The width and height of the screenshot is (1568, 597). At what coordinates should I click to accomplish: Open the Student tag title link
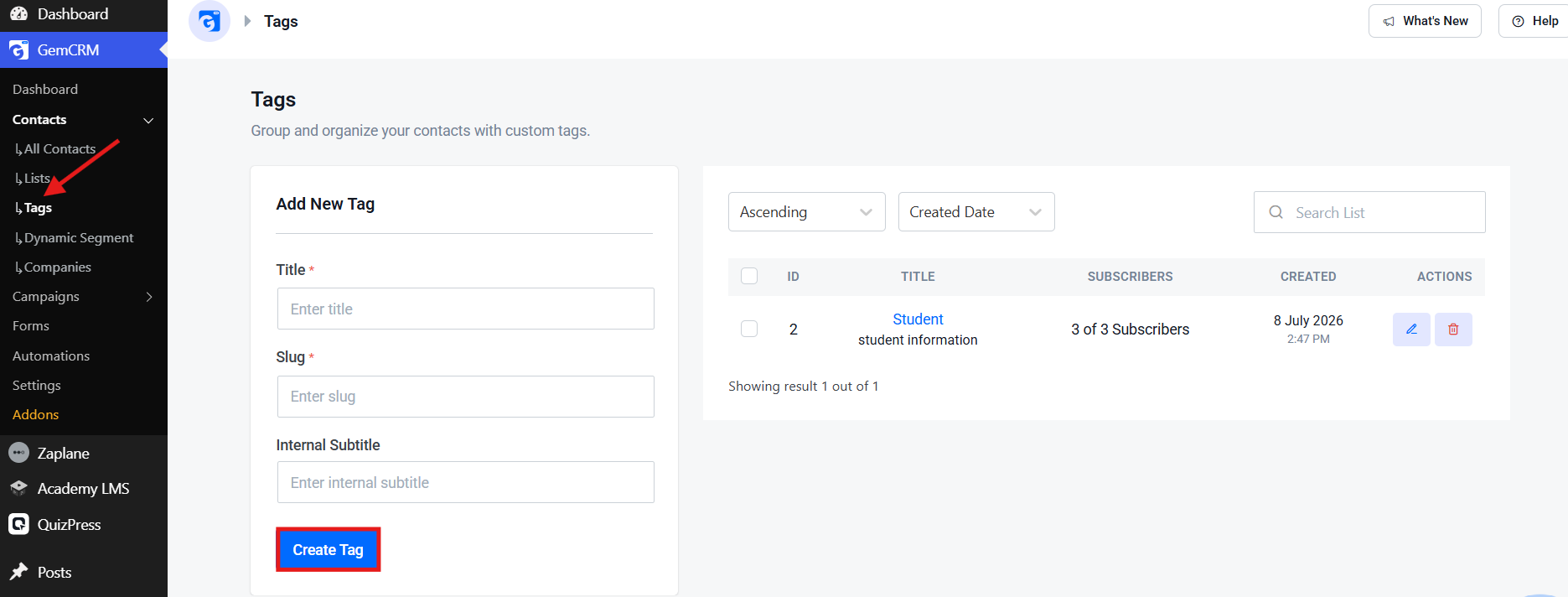pyautogui.click(x=918, y=319)
